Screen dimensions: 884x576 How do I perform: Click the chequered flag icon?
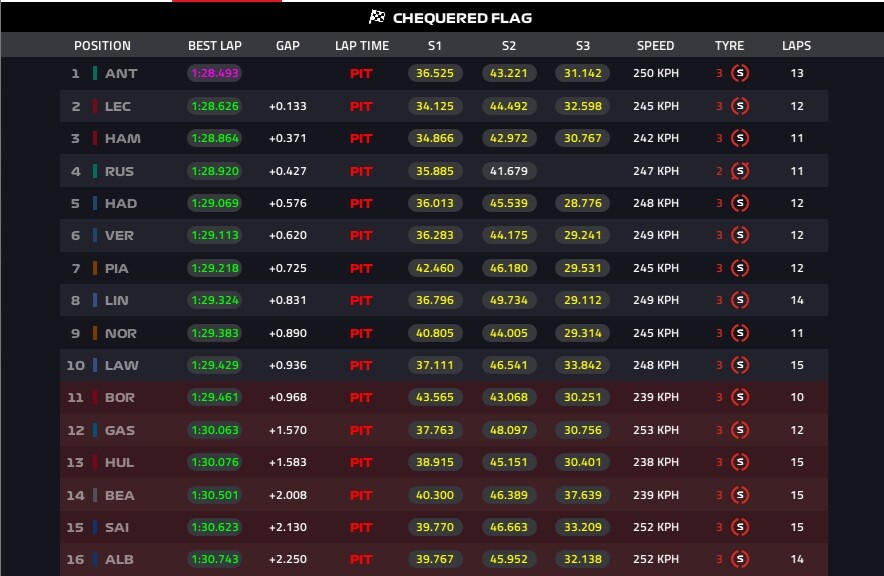click(377, 17)
